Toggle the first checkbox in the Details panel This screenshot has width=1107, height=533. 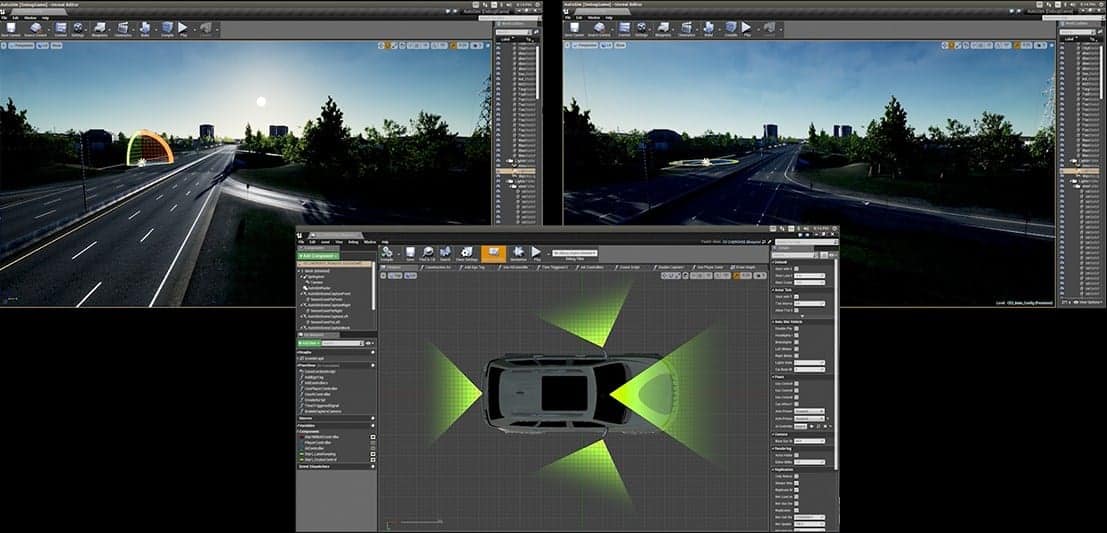[x=796, y=268]
